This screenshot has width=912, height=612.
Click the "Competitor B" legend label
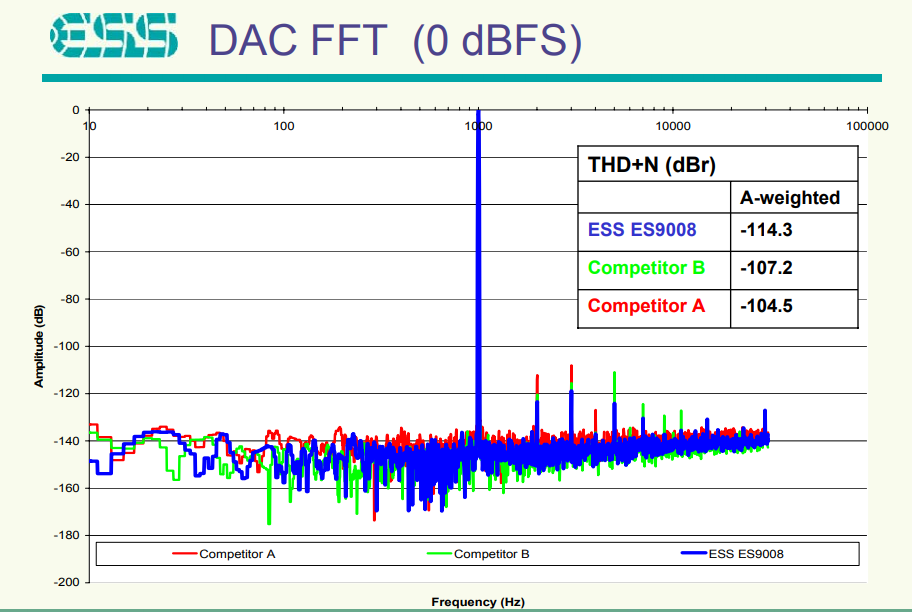coord(491,554)
